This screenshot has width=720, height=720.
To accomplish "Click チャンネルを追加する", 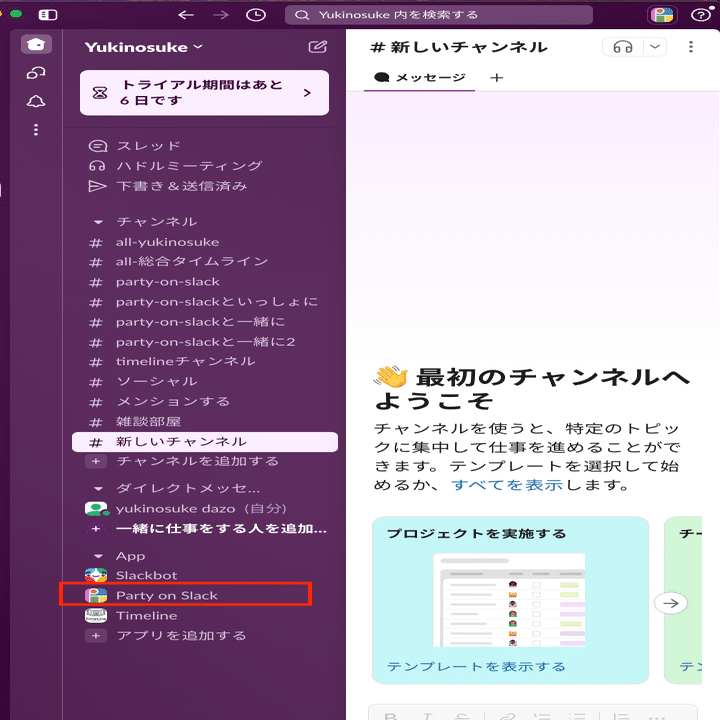I will pyautogui.click(x=205, y=461).
